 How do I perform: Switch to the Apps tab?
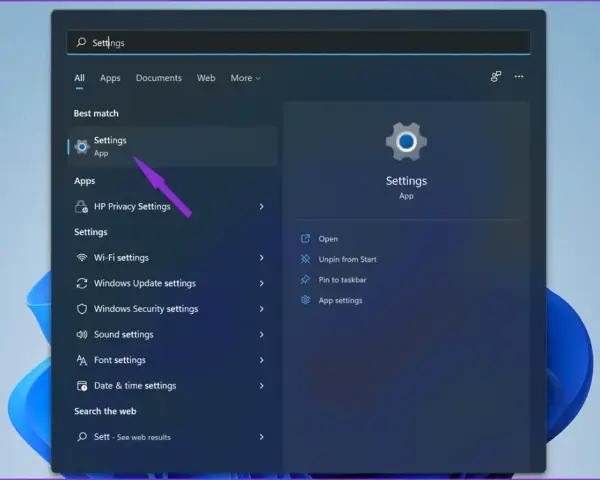click(110, 78)
